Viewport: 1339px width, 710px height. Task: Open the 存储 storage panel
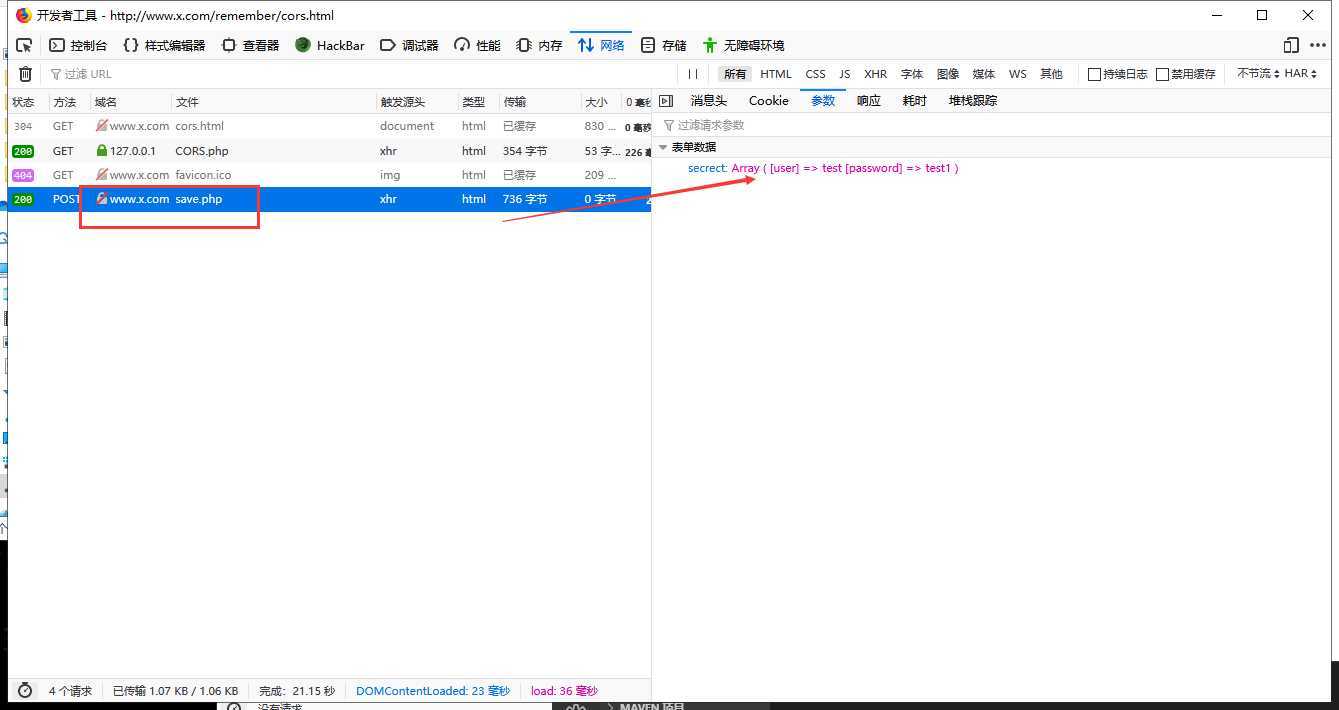point(663,45)
